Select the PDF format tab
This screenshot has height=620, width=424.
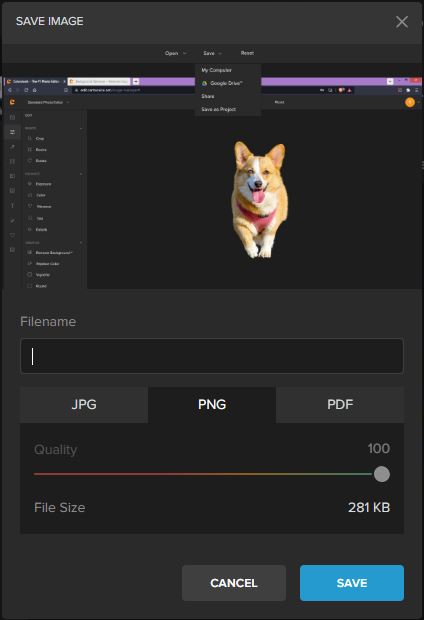coord(340,405)
